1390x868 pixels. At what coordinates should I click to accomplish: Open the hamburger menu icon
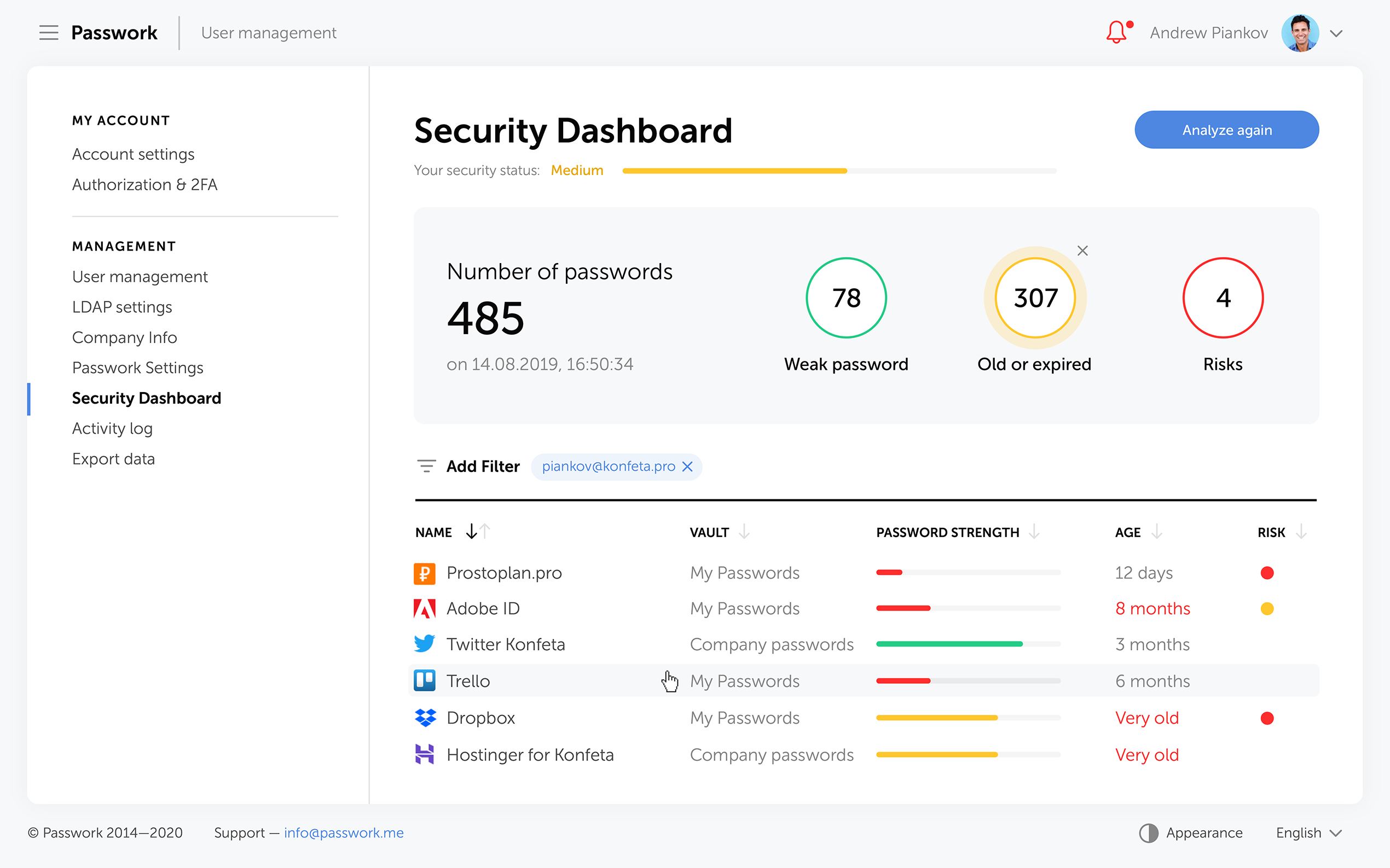point(49,33)
